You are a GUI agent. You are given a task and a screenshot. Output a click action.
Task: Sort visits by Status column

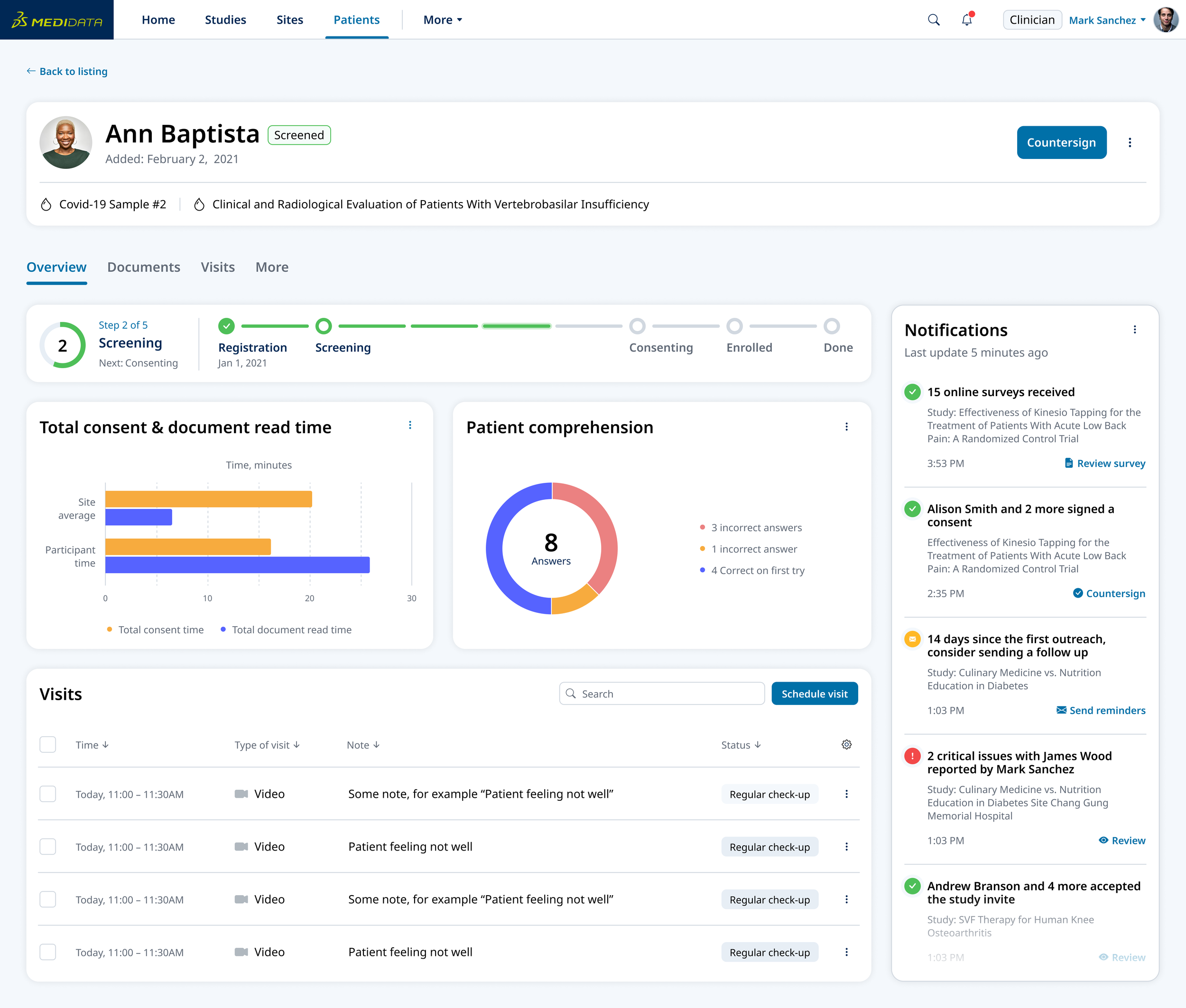(x=741, y=745)
